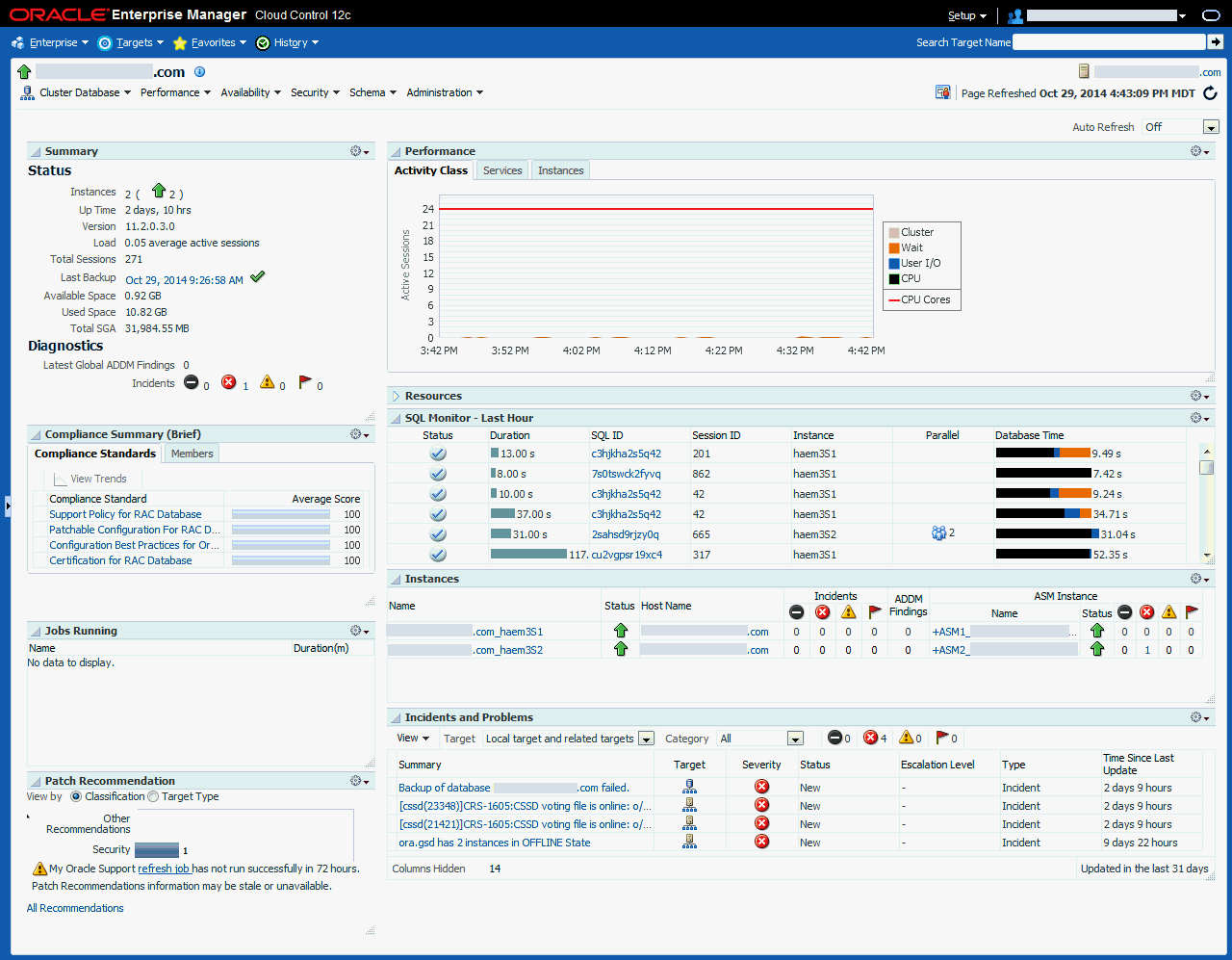Click the Search Target Name field
This screenshot has width=1232, height=960.
(1109, 42)
